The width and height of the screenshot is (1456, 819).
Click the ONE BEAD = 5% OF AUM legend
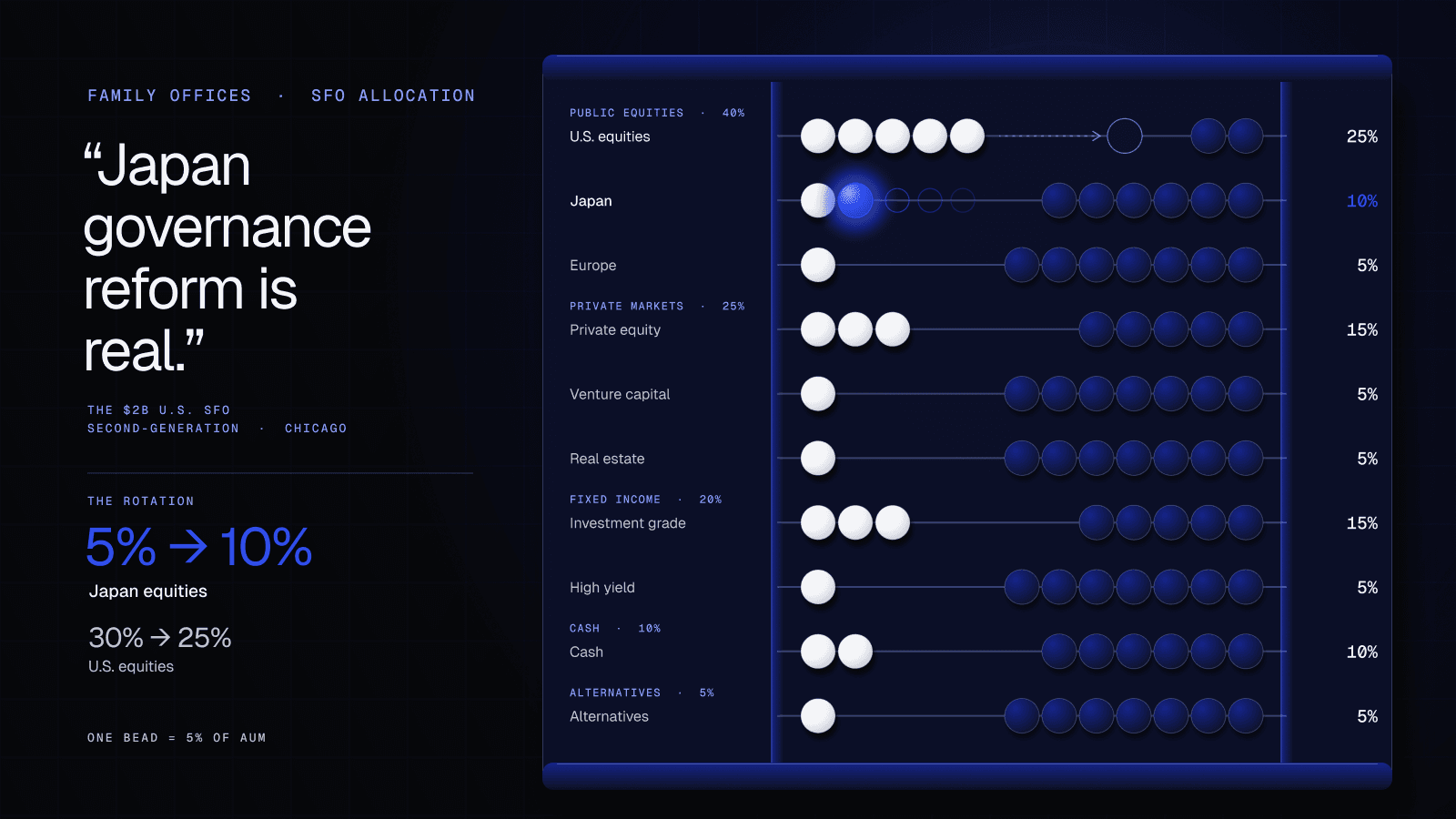click(x=177, y=738)
